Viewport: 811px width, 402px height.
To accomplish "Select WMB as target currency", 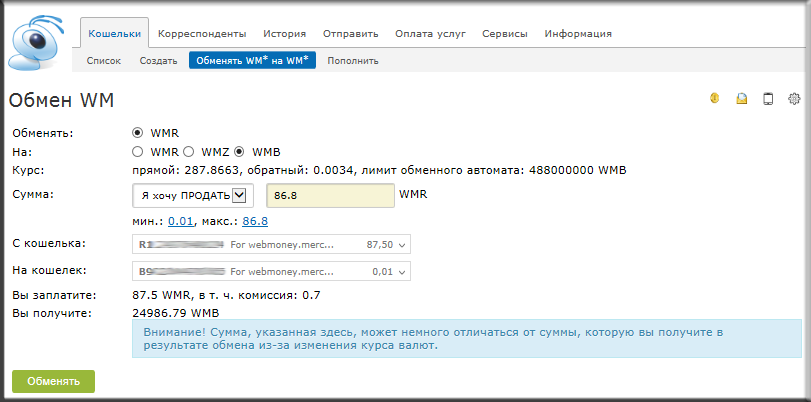I will click(239, 152).
